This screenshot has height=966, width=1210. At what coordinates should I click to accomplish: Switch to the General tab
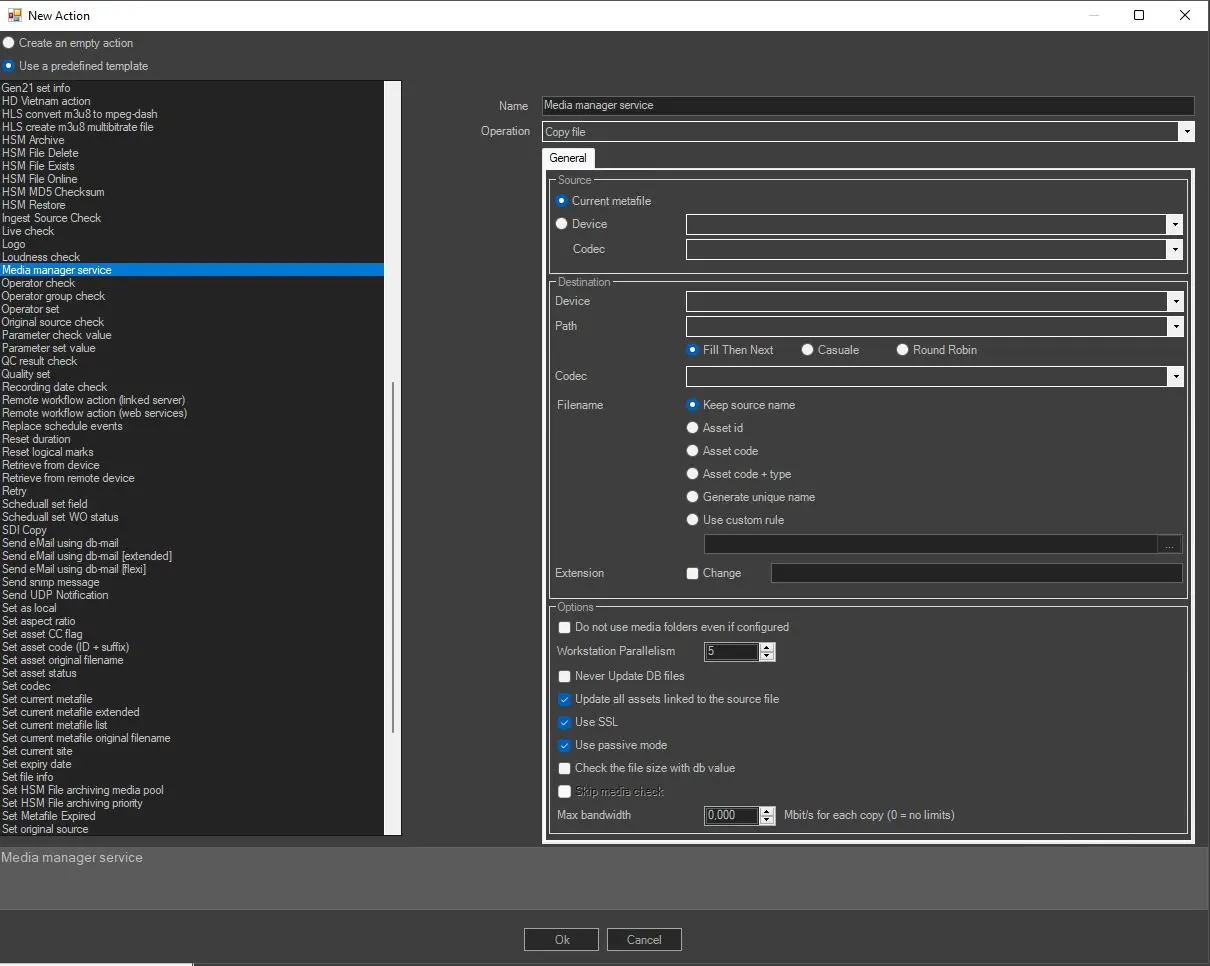[x=568, y=158]
